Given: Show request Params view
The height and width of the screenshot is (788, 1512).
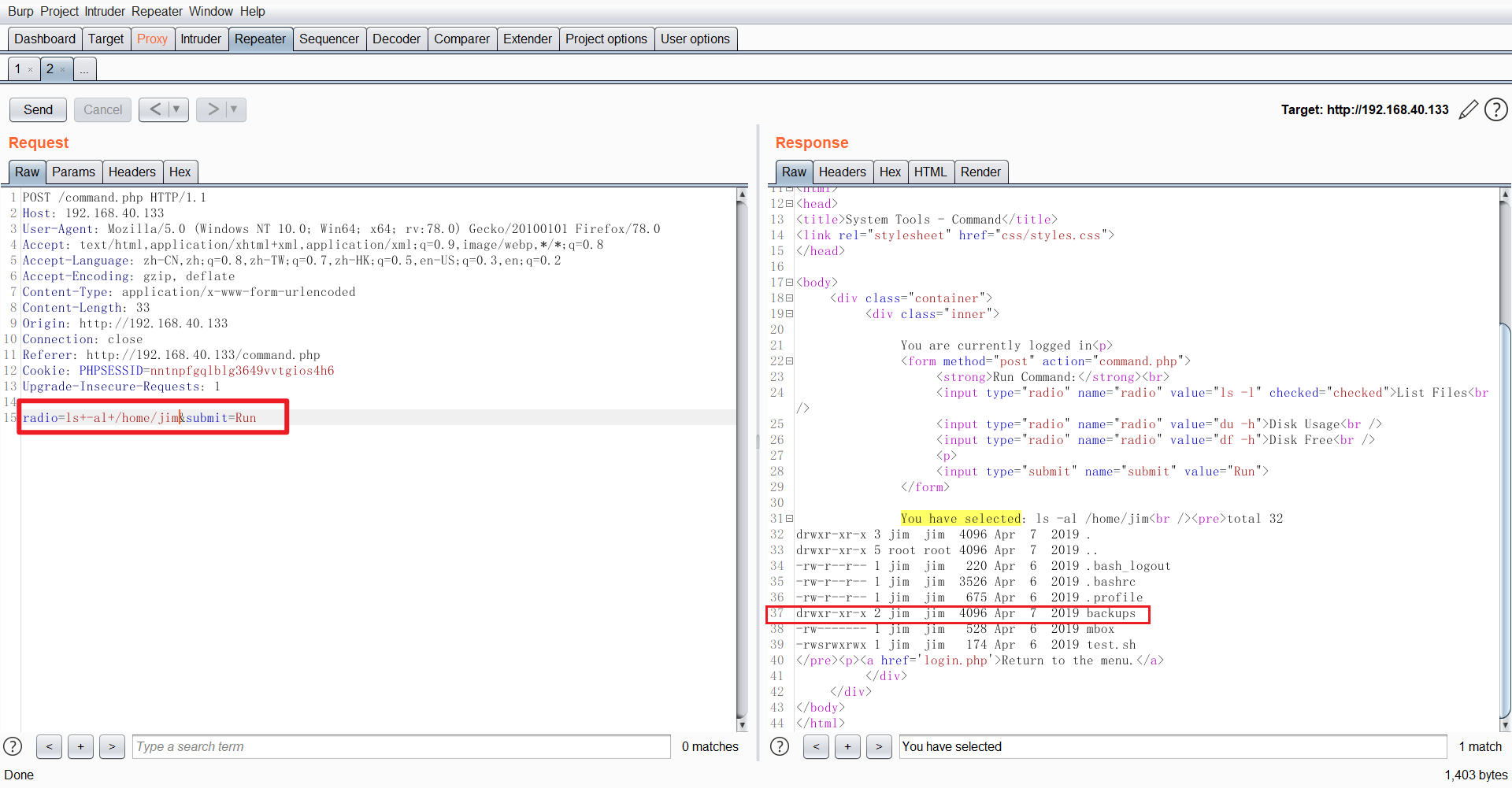Looking at the screenshot, I should 73,172.
